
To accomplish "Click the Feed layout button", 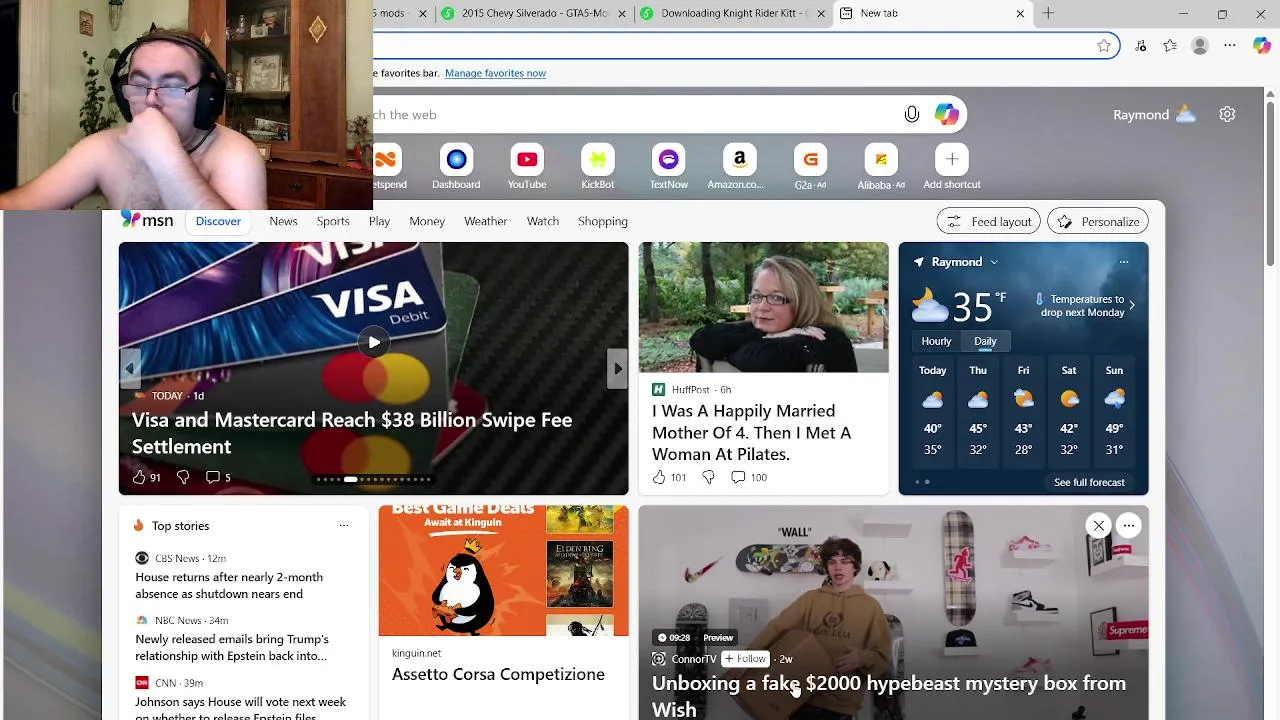I will (989, 221).
